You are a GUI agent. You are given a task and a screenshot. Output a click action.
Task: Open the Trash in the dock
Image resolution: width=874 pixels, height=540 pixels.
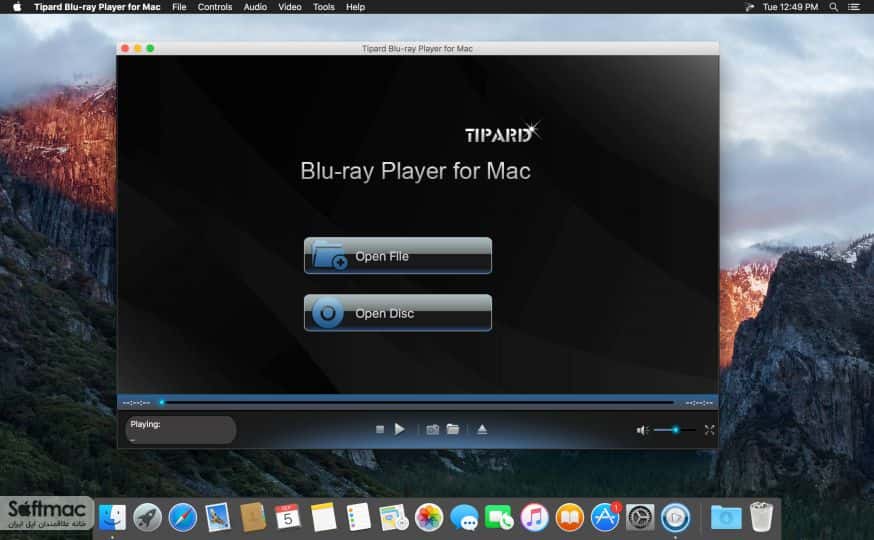[x=761, y=518]
